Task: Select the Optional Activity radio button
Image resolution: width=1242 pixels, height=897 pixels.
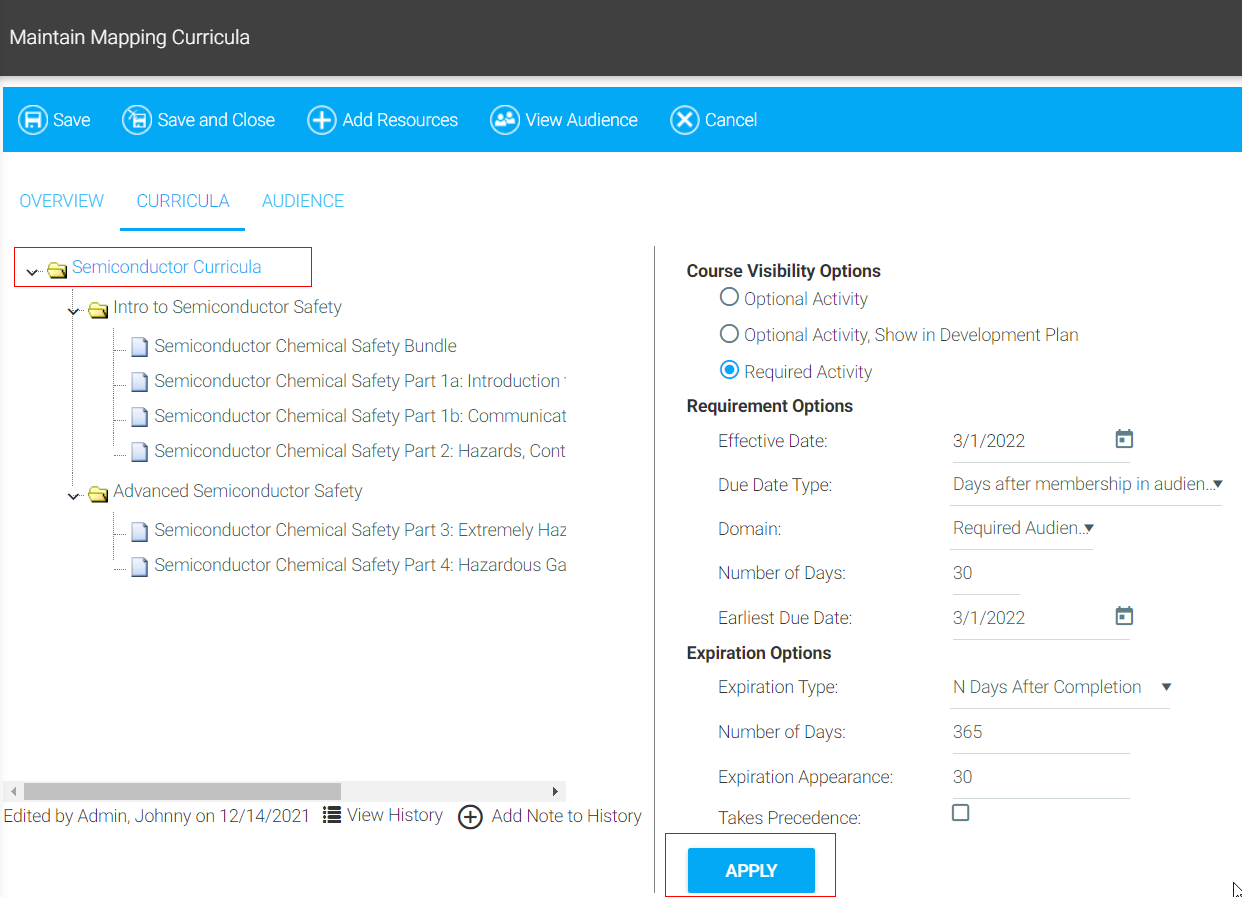Action: [729, 297]
